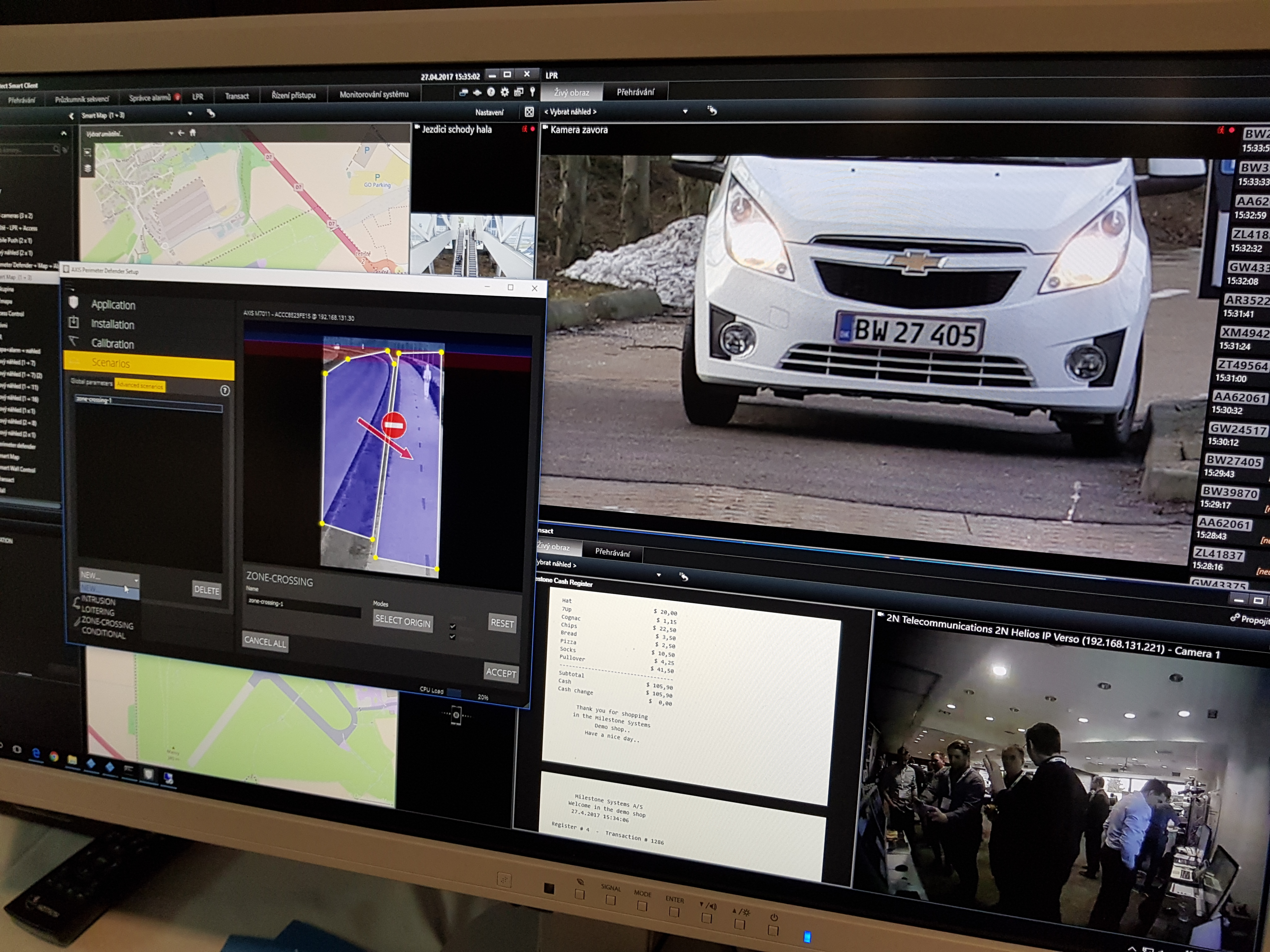Expand the Vybrat náhled dropdown in LPR window
This screenshot has height=952, width=1270.
[685, 111]
